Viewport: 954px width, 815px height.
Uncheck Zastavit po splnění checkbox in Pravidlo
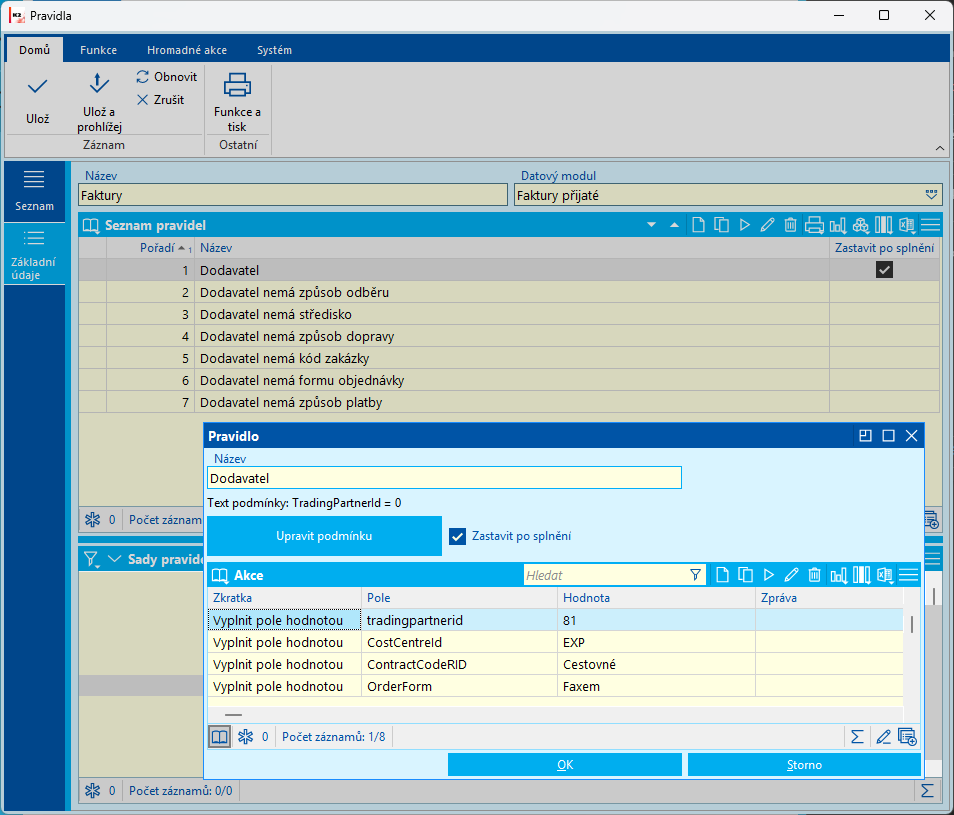(457, 536)
